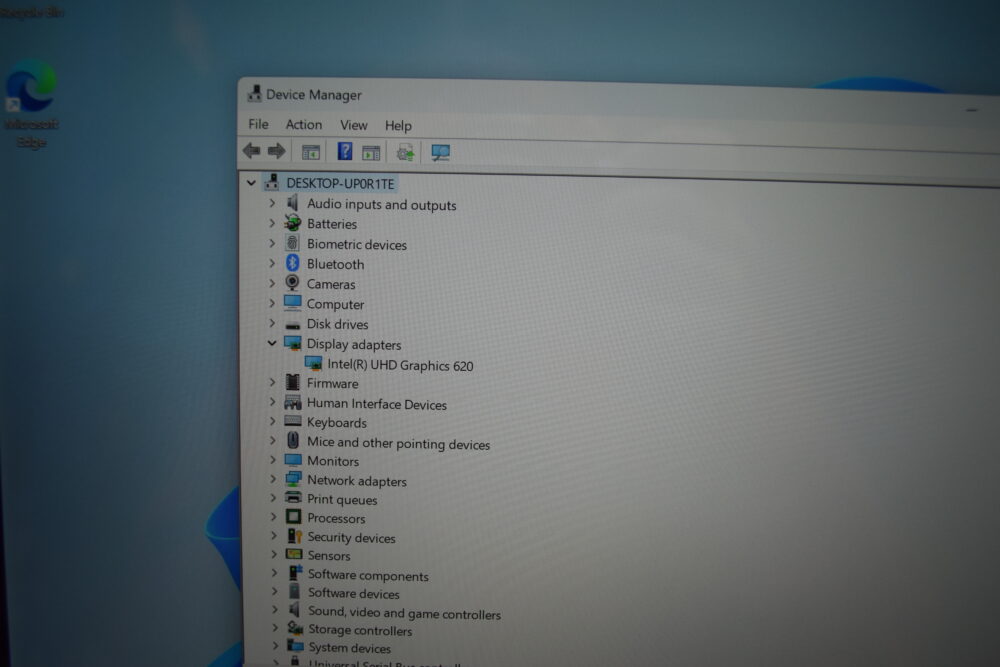Select the Storage controllers label
This screenshot has height=667, width=1000.
[360, 631]
